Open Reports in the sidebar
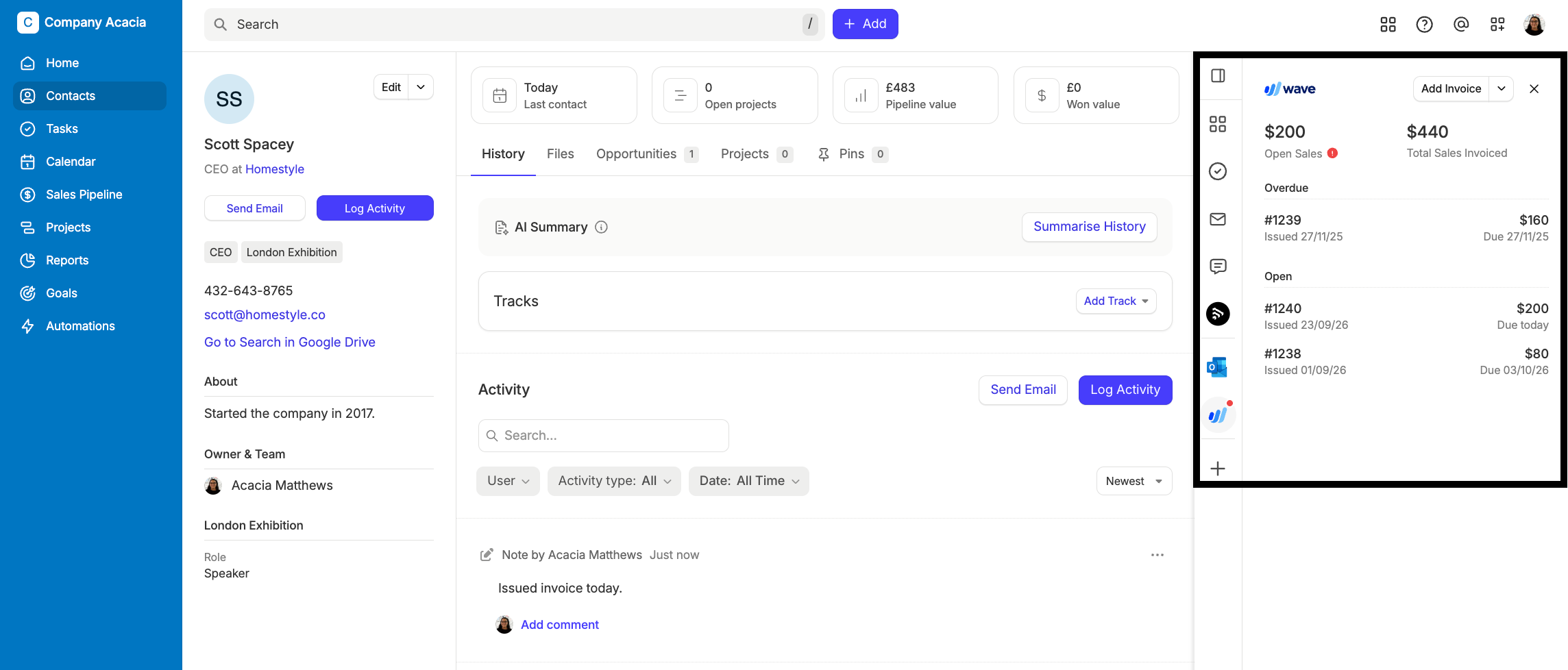The image size is (1568, 670). click(x=90, y=260)
